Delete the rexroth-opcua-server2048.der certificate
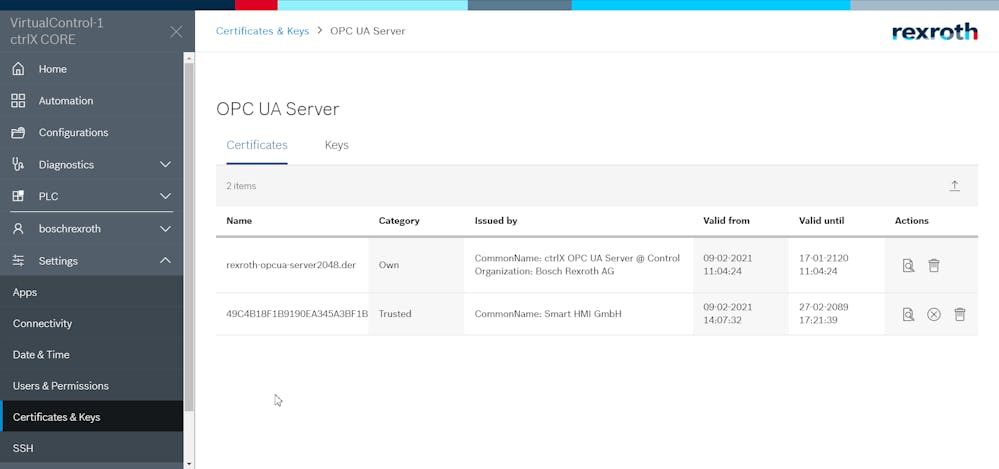Screen dimensions: 999x469 [933, 265]
